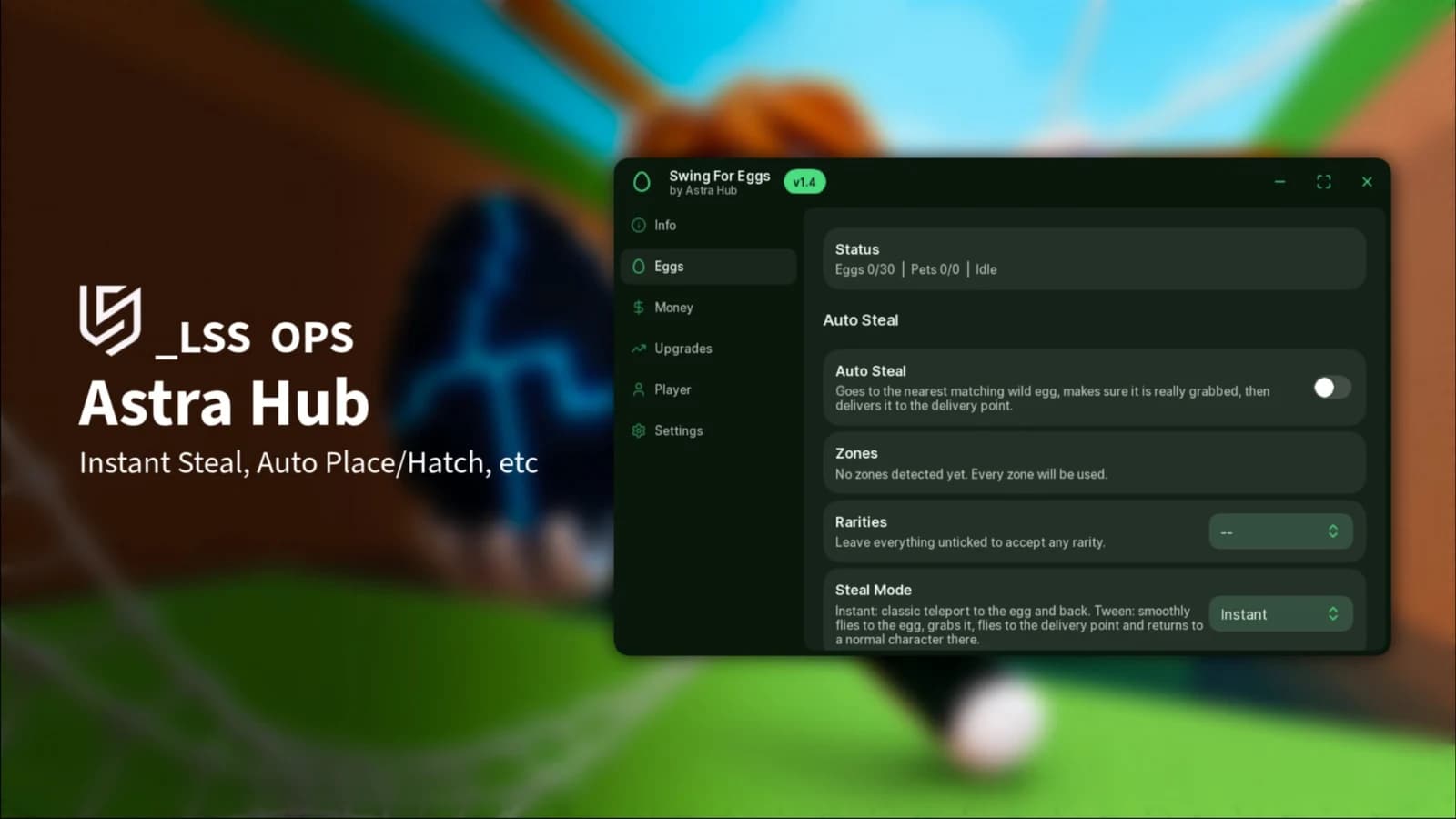The image size is (1456, 819).
Task: Enable the Auto Steal toggle
Action: click(1332, 388)
